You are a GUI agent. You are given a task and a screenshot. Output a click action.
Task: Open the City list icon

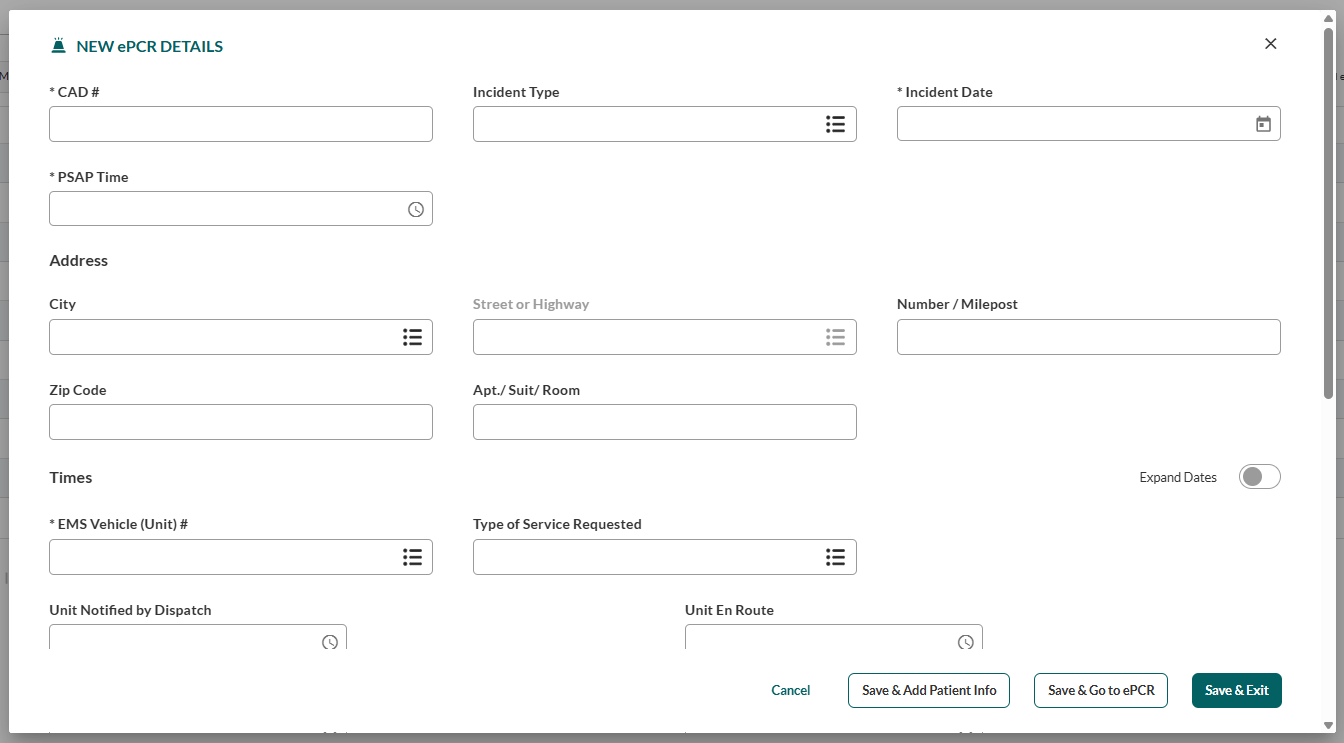click(x=412, y=337)
